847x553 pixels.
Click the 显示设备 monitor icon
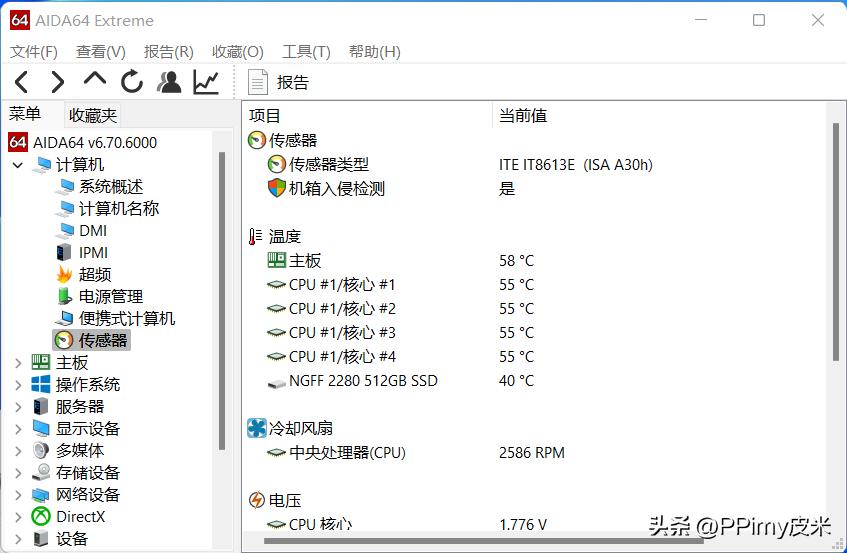(x=41, y=428)
